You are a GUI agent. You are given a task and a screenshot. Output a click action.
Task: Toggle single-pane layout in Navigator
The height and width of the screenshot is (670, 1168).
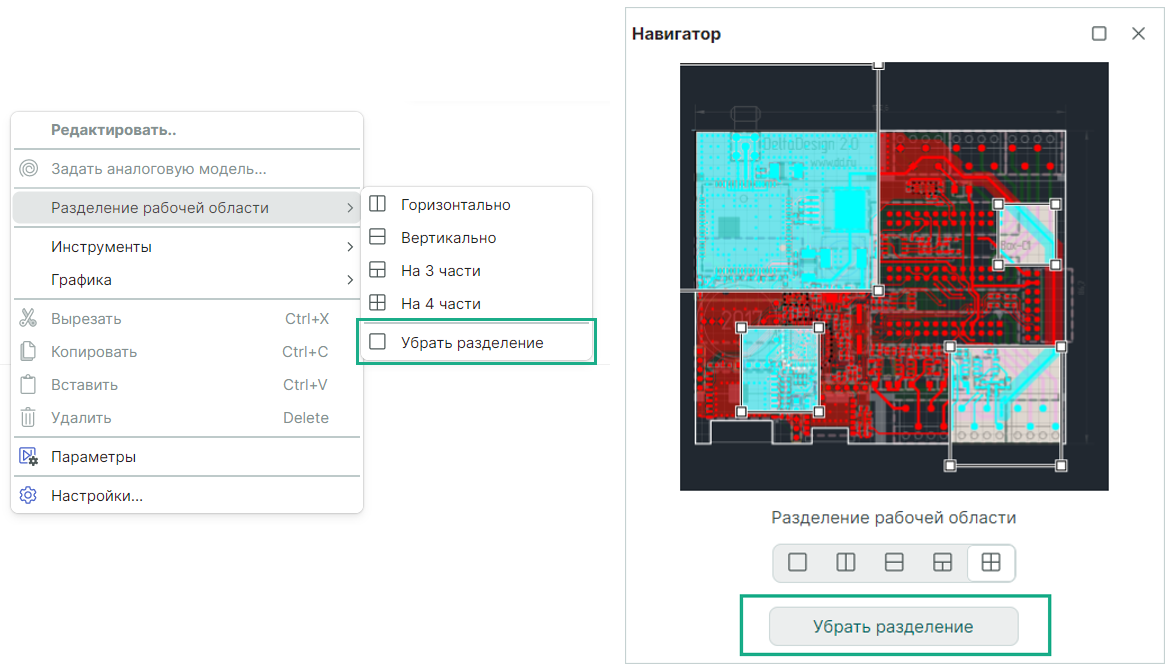[797, 563]
